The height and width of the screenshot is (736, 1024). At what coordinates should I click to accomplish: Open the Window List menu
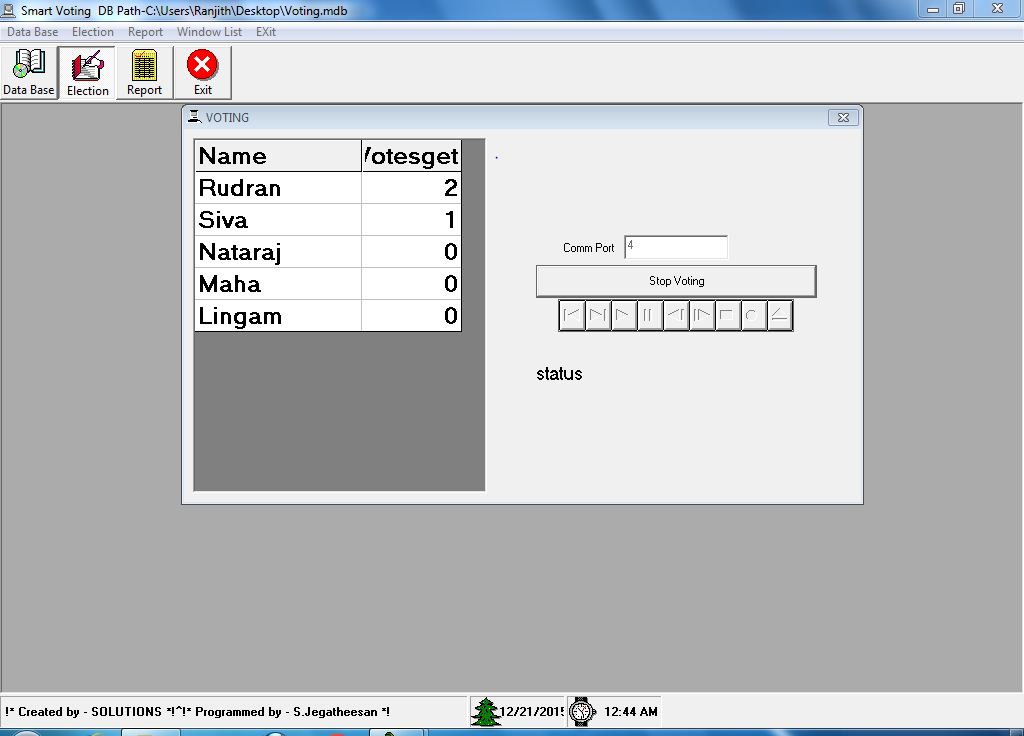tap(209, 31)
